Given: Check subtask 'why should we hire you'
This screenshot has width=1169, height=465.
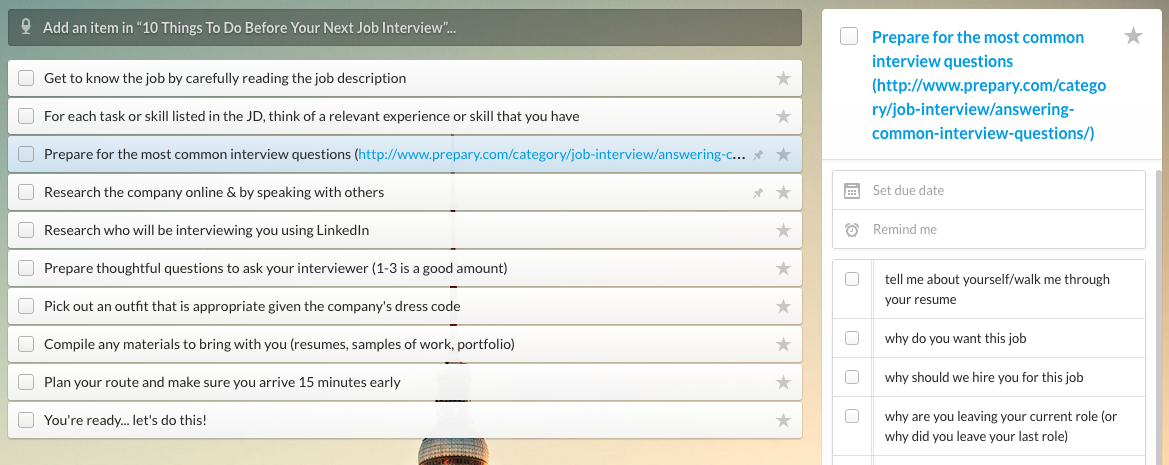Looking at the screenshot, I should click(x=852, y=377).
